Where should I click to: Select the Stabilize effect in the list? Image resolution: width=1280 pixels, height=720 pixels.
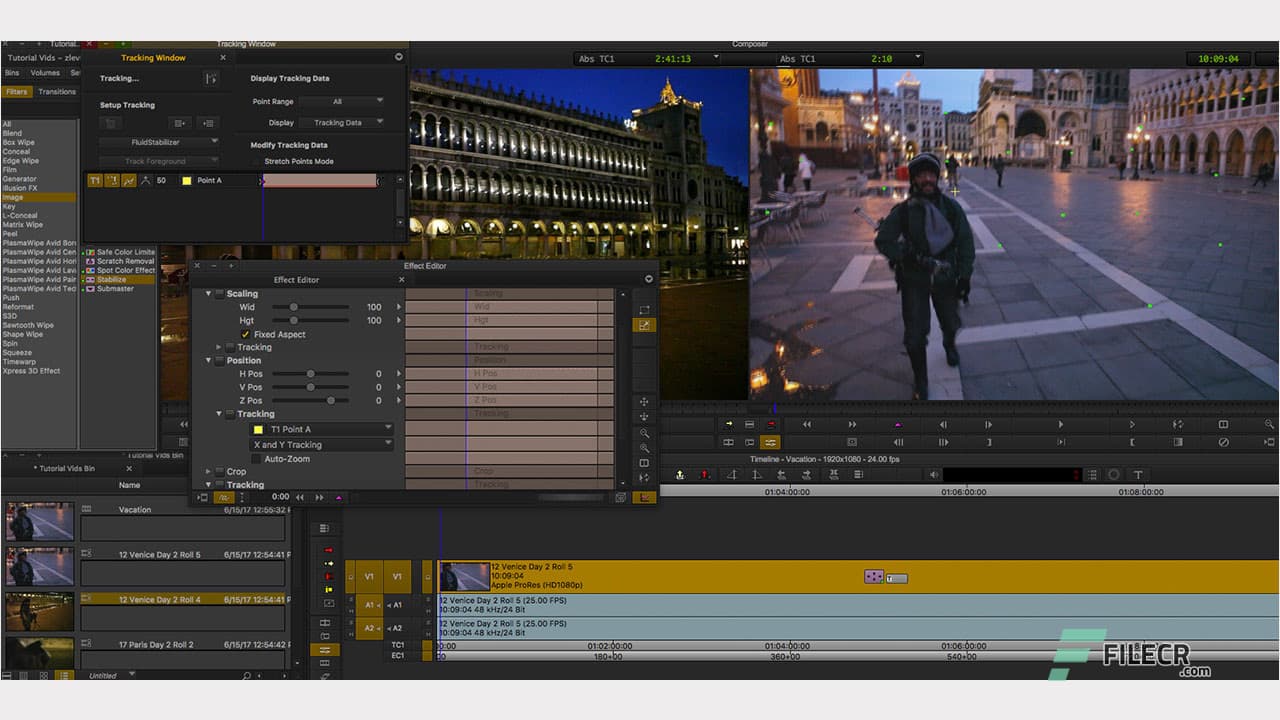pos(119,279)
